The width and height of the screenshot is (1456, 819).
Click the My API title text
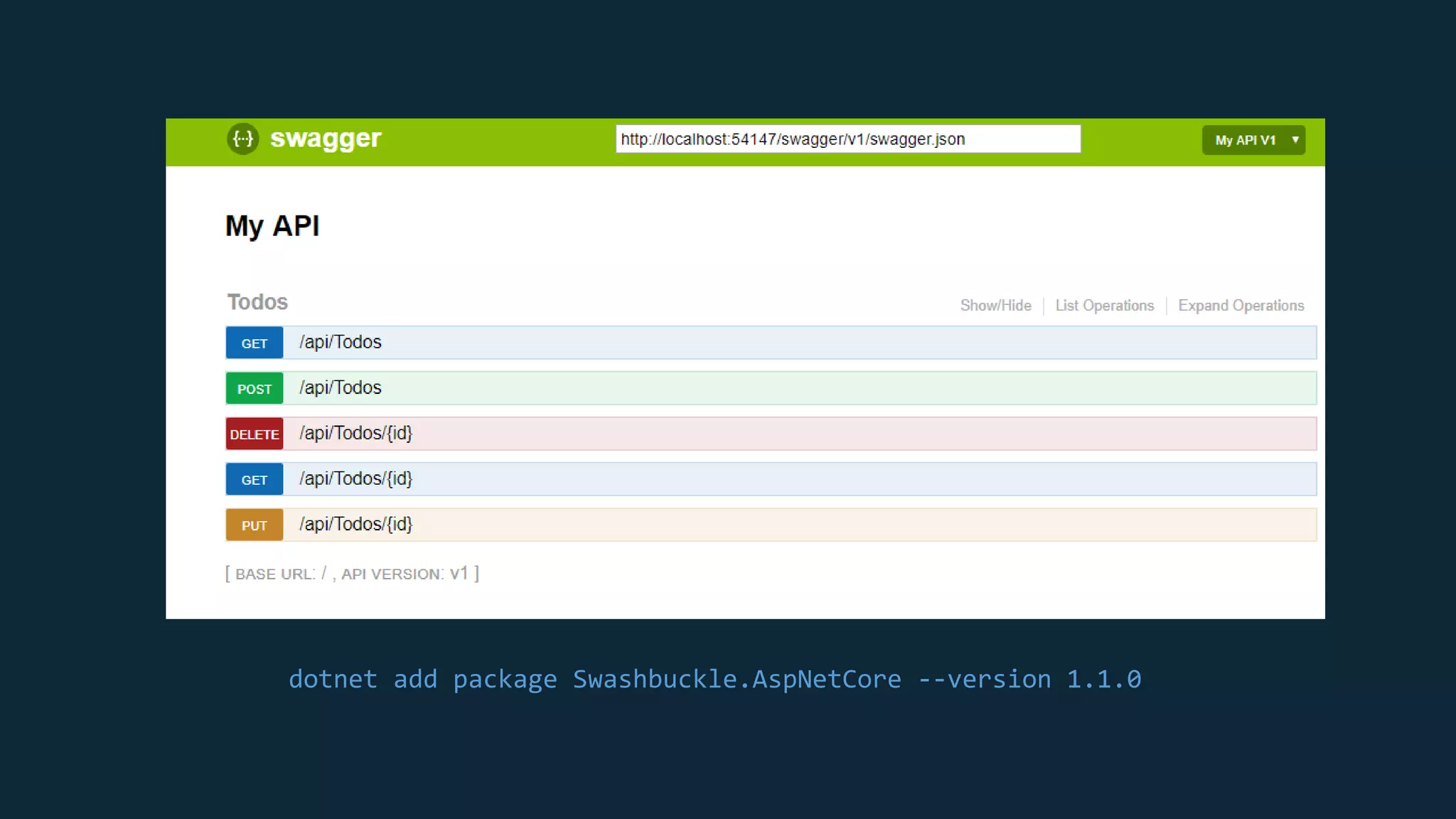click(272, 227)
